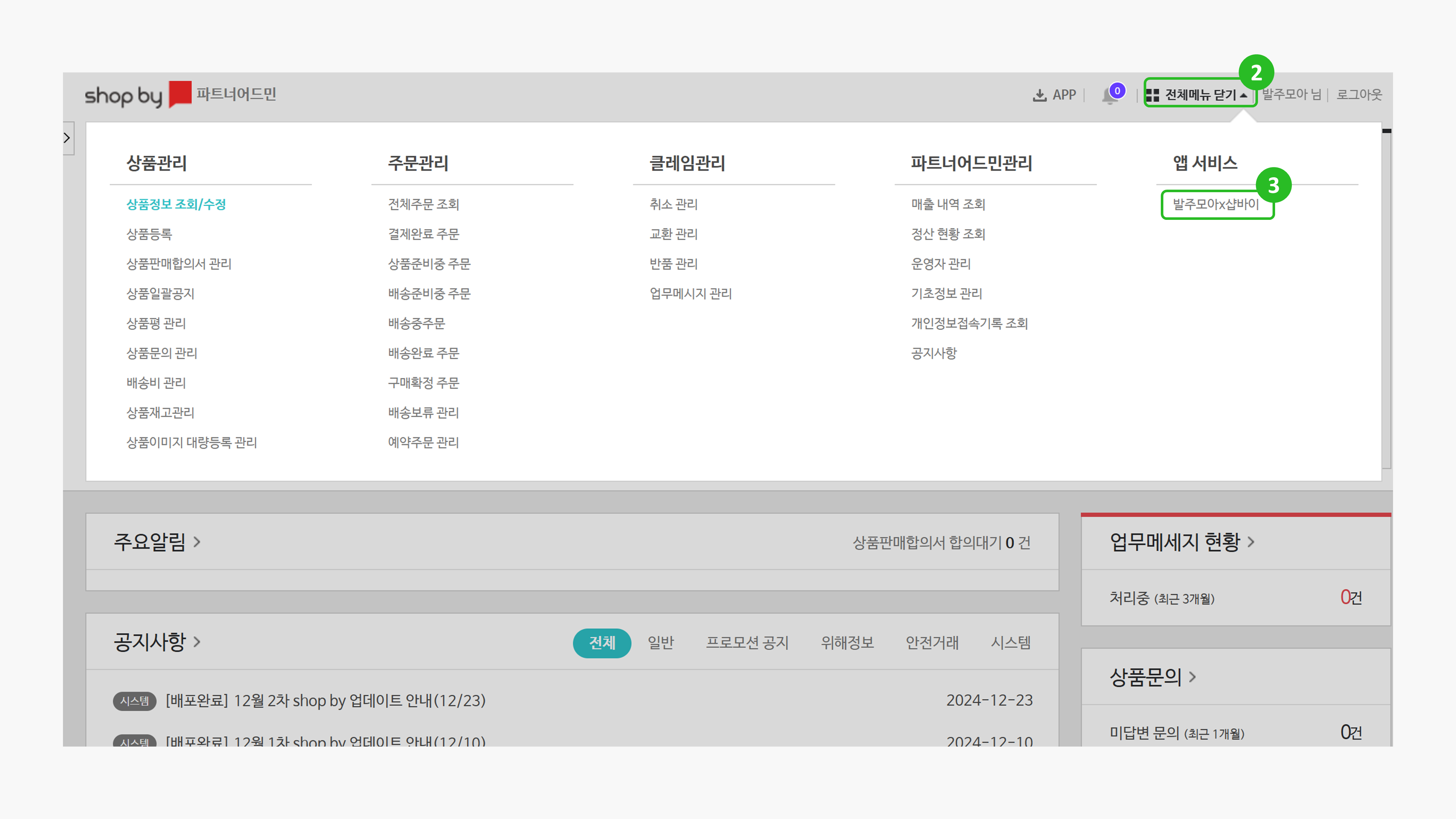The height and width of the screenshot is (819, 1456).
Task: Select the 시스템 notice tab
Action: (x=1010, y=643)
